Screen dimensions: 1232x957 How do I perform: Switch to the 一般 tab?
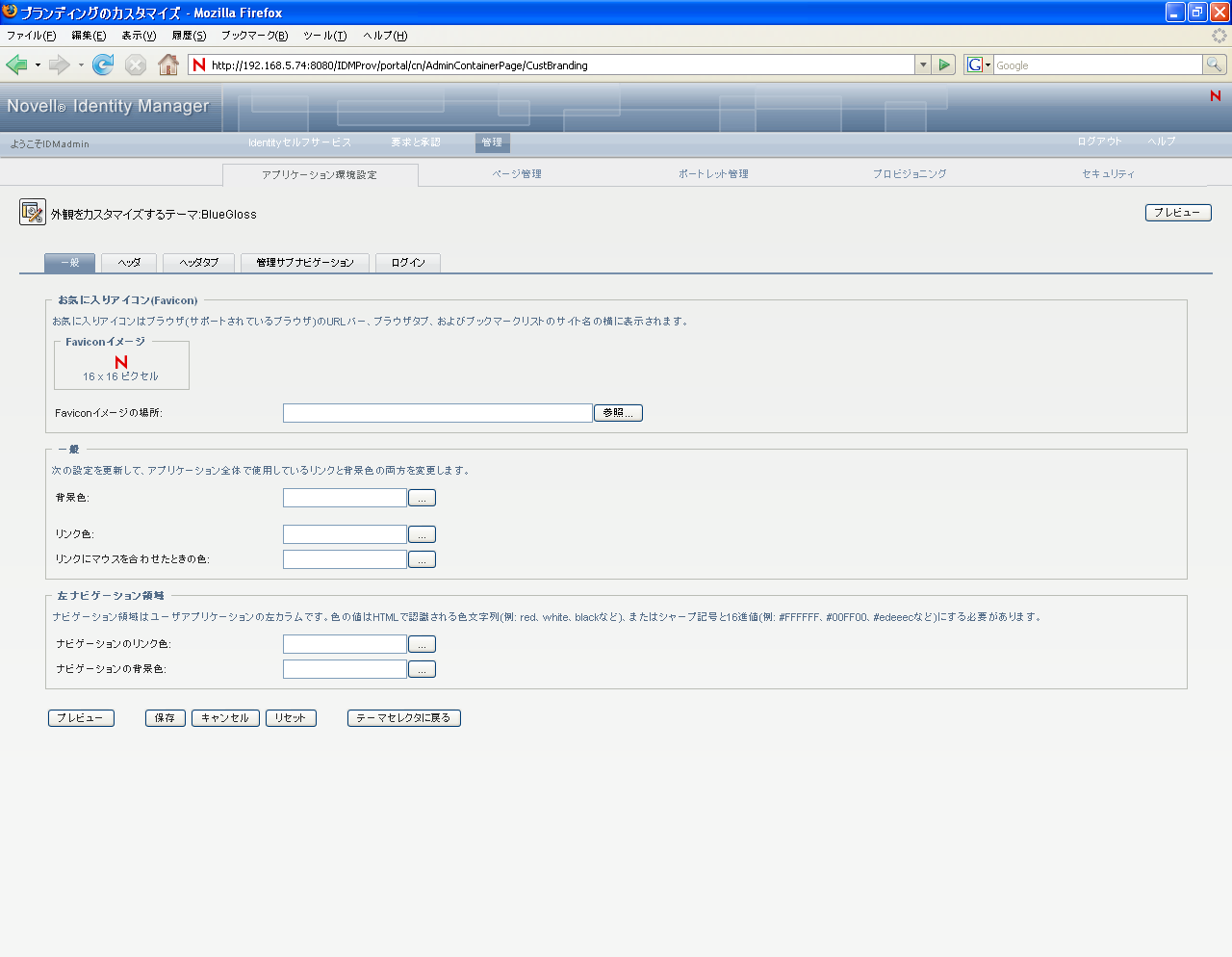pyautogui.click(x=69, y=263)
